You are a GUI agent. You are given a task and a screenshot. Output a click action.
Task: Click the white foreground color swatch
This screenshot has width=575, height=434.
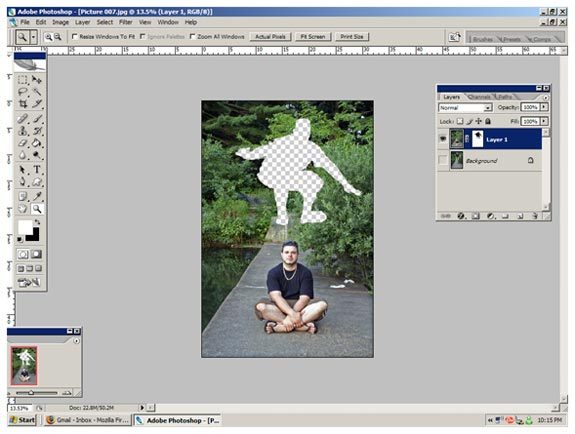click(x=25, y=227)
